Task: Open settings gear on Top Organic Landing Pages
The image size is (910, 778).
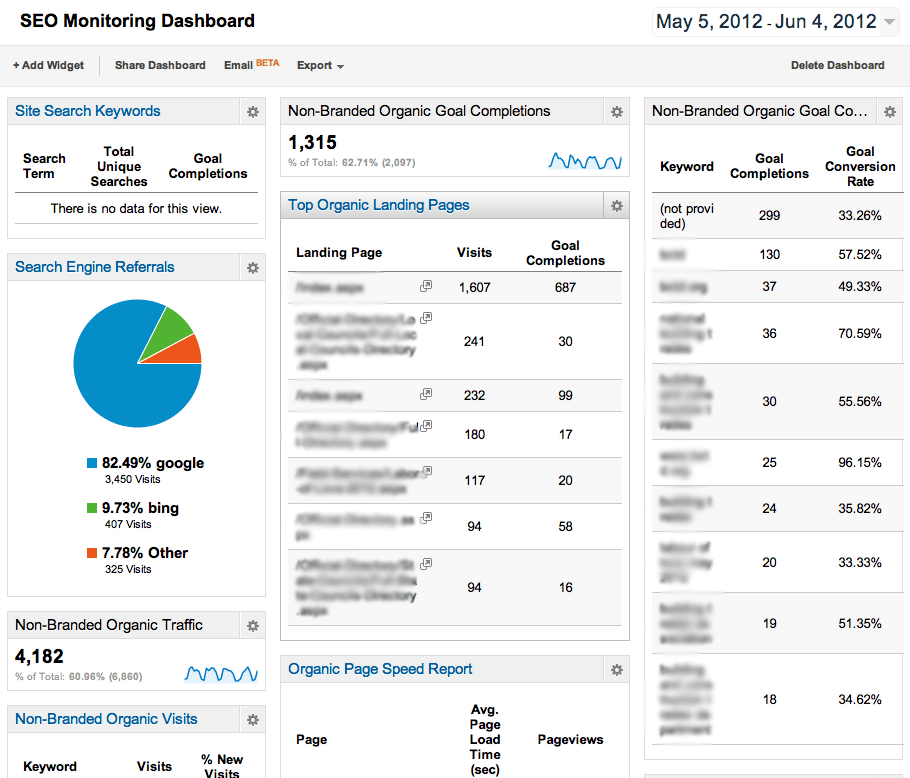Action: tap(617, 205)
